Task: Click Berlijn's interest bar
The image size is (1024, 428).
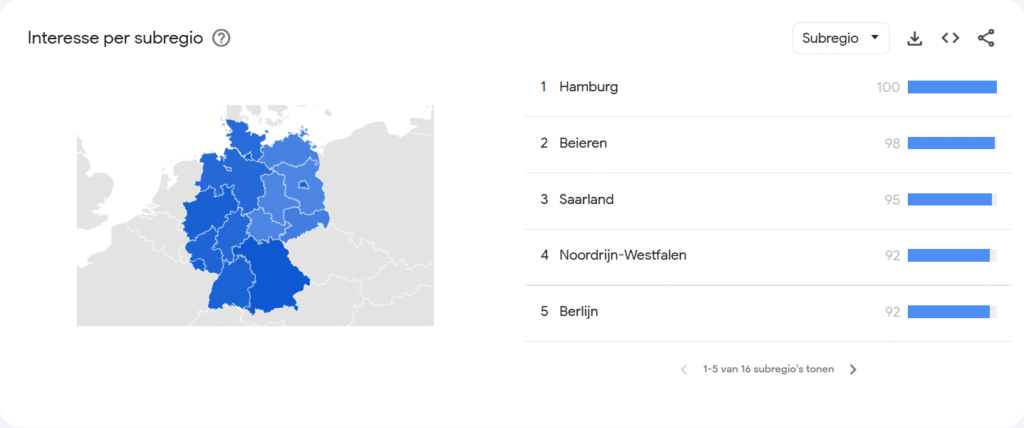Action: click(x=948, y=311)
